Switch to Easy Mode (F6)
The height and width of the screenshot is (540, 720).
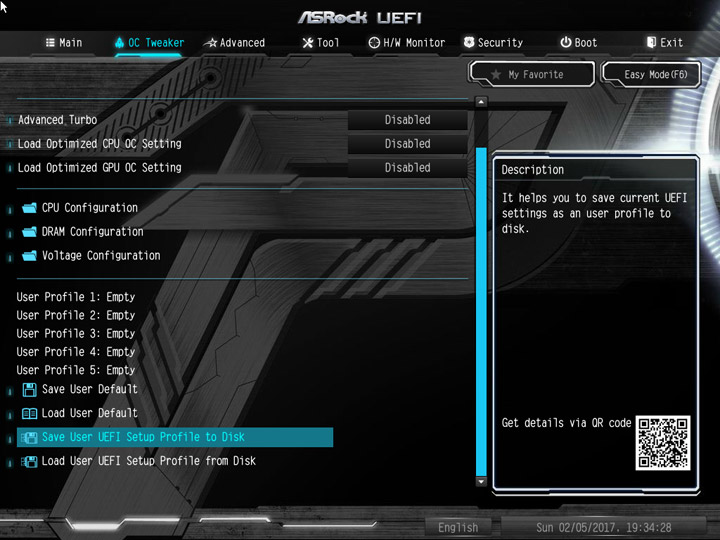(651, 74)
